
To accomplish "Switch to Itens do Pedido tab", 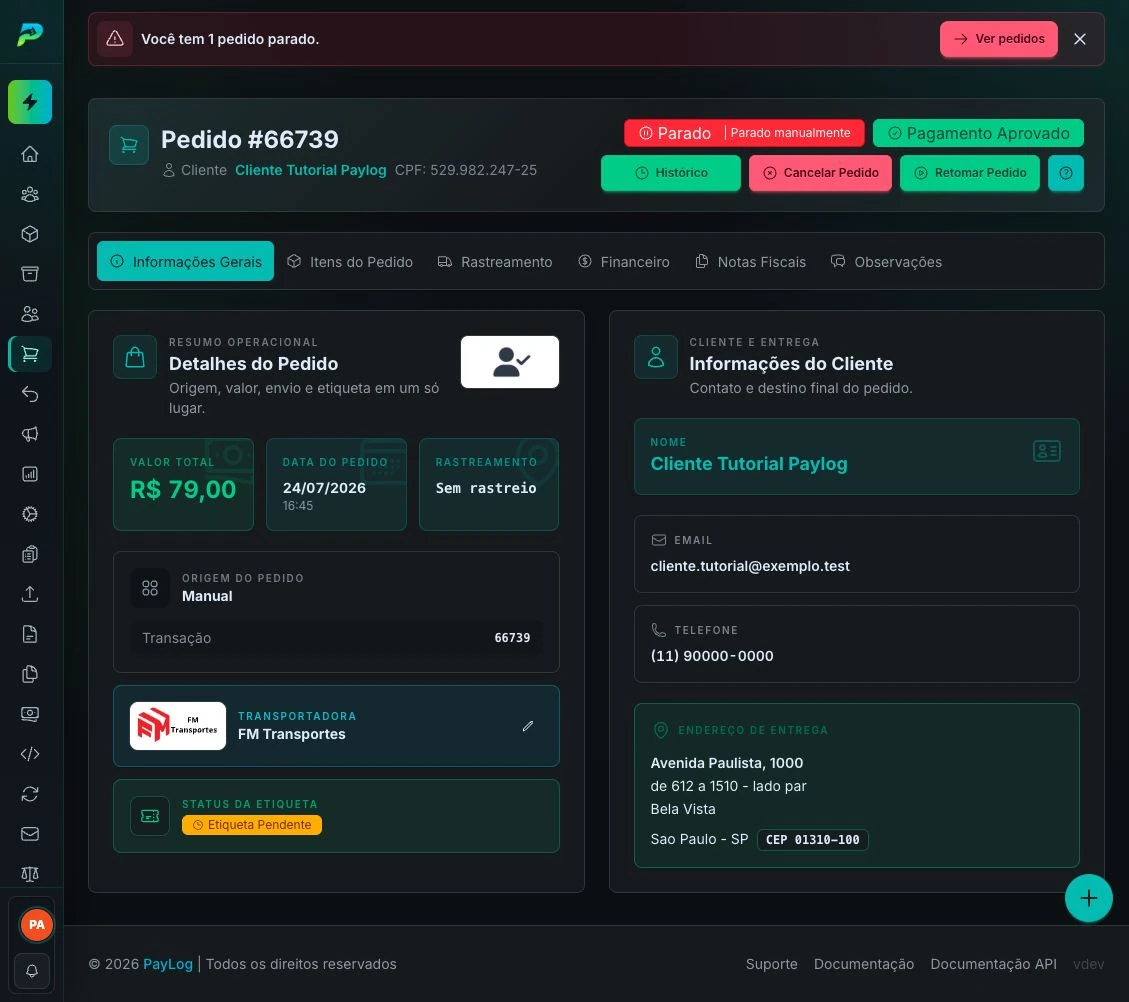I will (x=350, y=262).
